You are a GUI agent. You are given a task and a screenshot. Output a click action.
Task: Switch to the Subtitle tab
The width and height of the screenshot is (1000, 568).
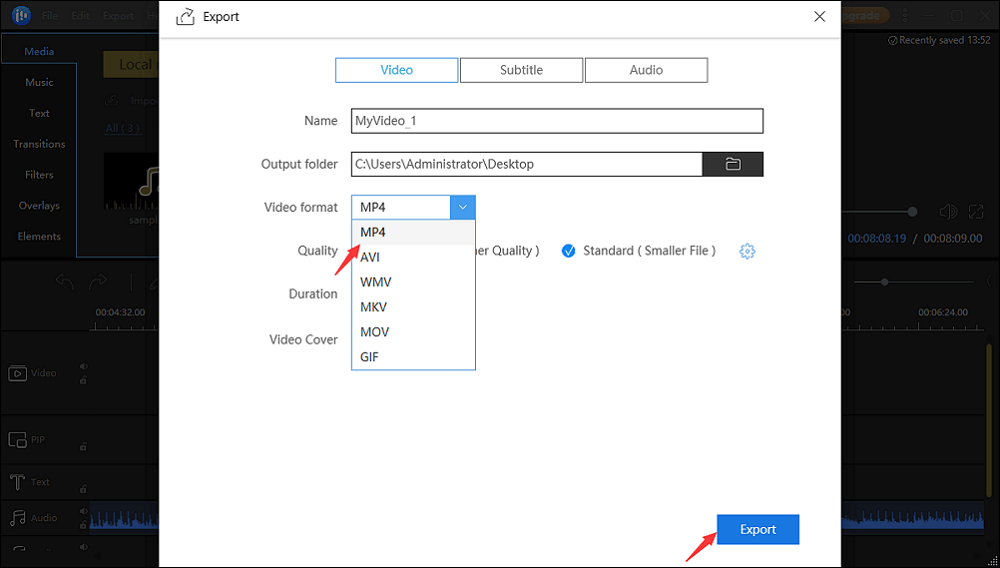point(521,70)
